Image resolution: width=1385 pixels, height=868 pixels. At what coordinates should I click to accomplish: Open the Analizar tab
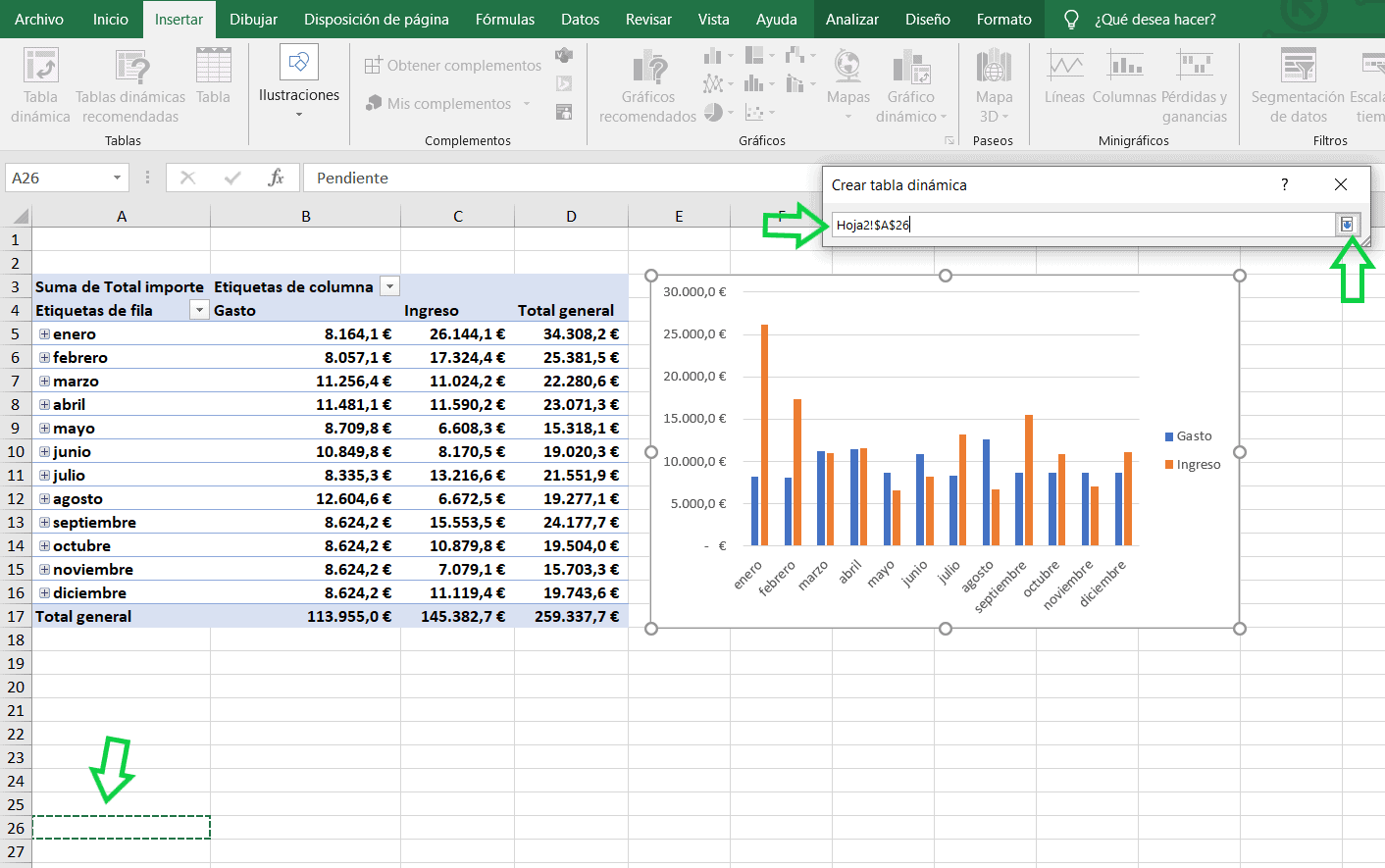click(x=852, y=20)
